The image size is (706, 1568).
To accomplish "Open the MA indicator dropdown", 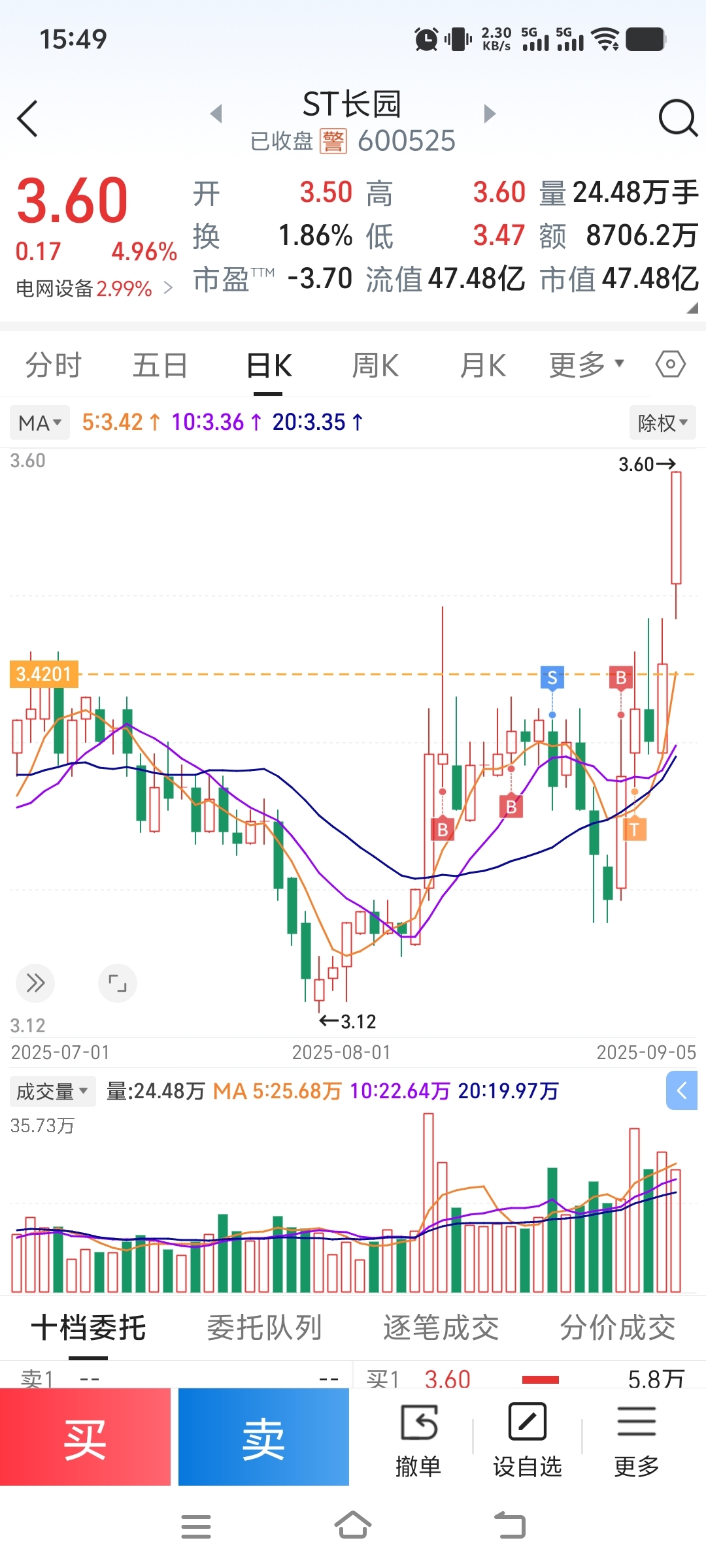I will pos(40,423).
